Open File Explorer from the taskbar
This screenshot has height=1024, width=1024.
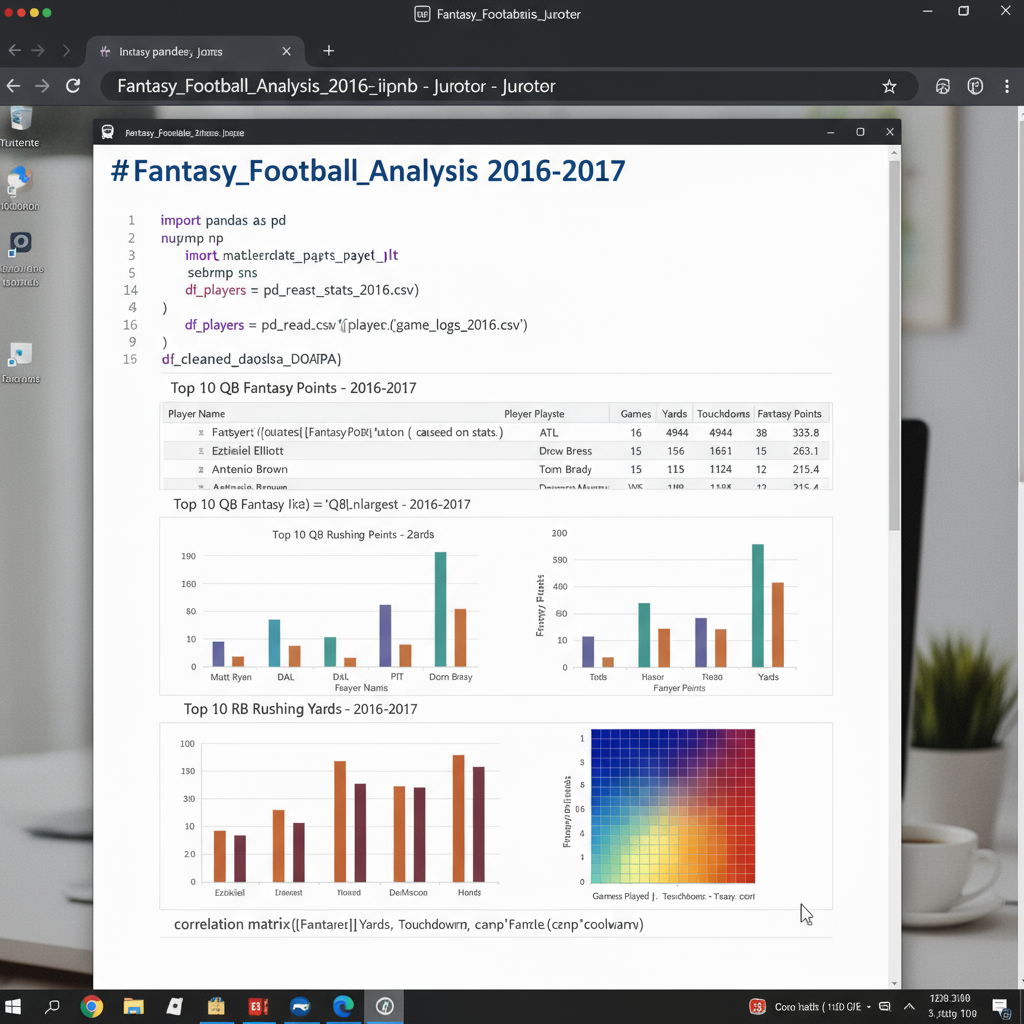pyautogui.click(x=133, y=1006)
